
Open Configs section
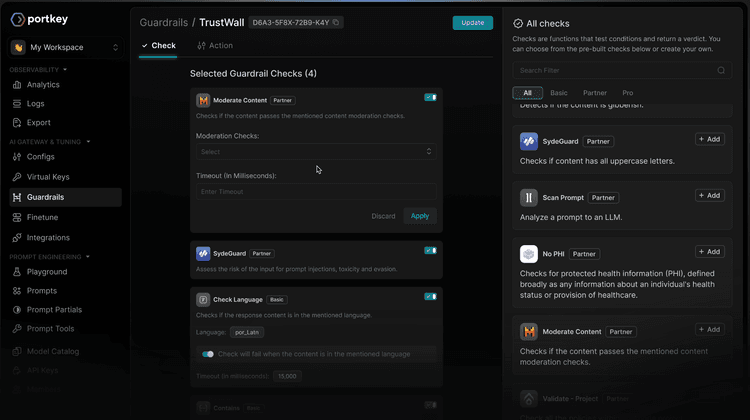click(x=40, y=157)
